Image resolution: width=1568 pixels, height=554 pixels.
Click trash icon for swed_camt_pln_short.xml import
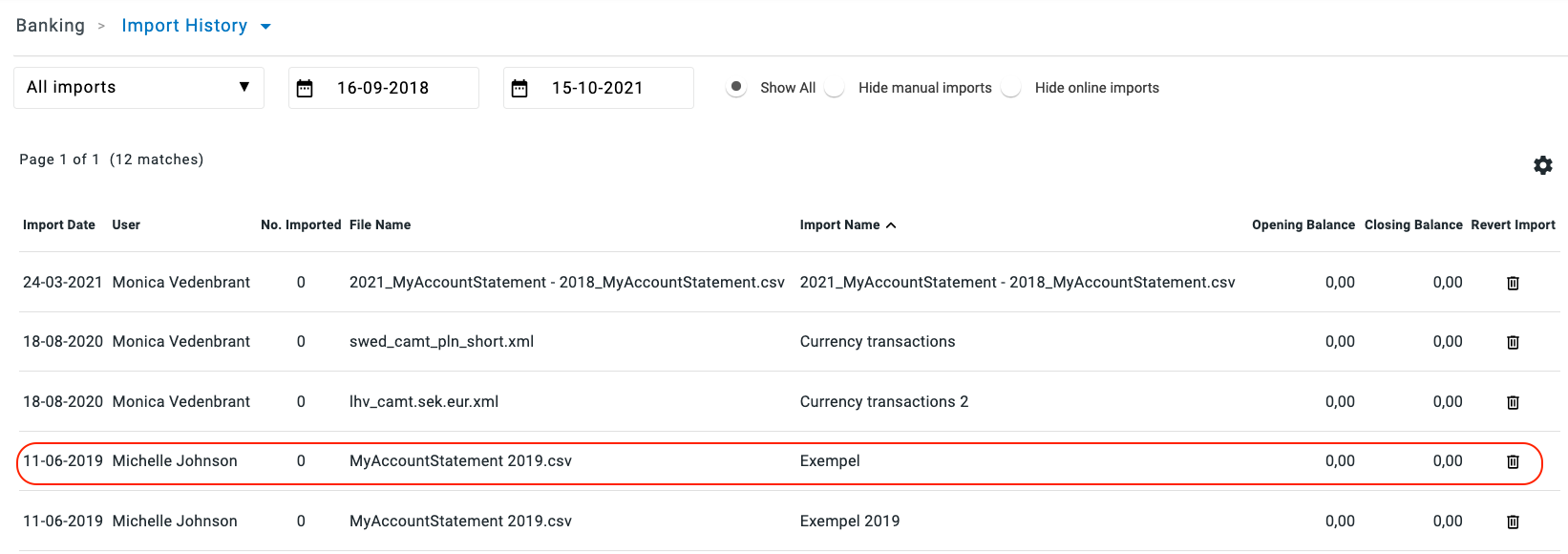(x=1513, y=342)
